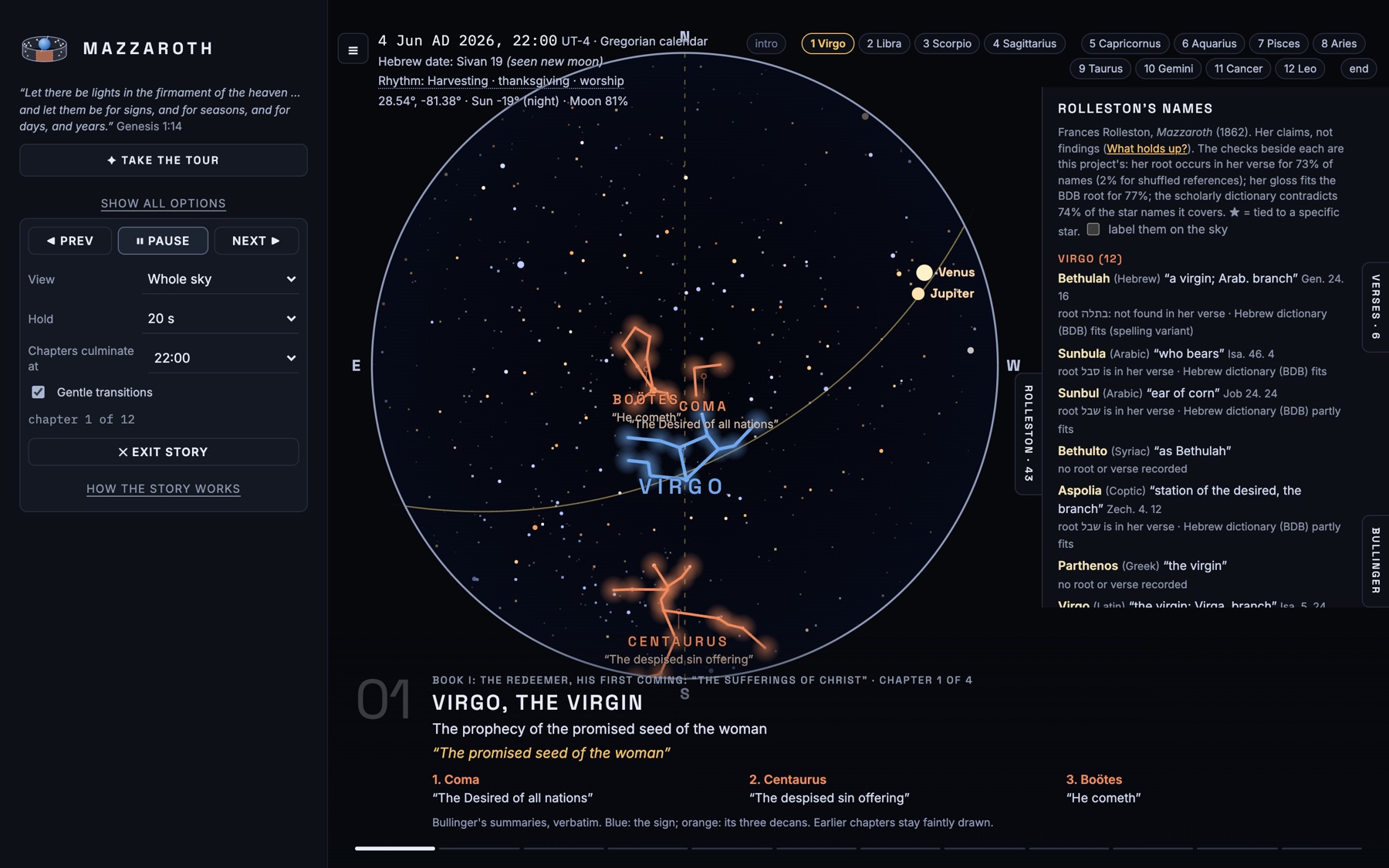
Task: Click the EXIT STORY button
Action: 164,452
